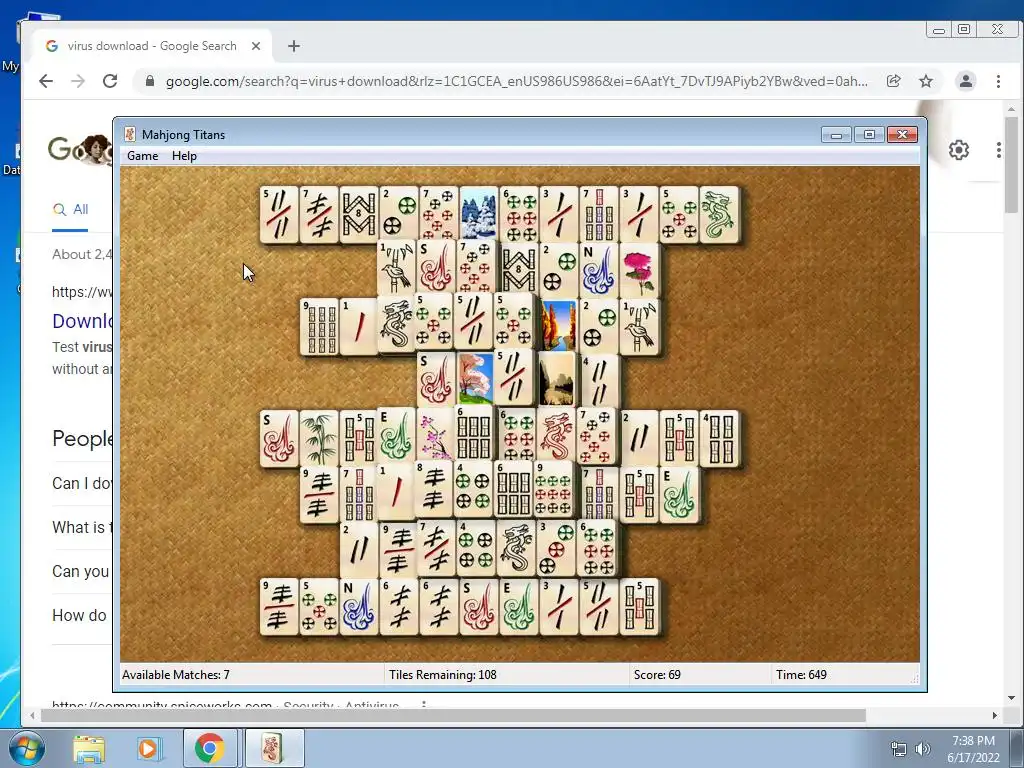
Task: Click the 'Available Matches: 7' status text
Action: click(x=176, y=675)
